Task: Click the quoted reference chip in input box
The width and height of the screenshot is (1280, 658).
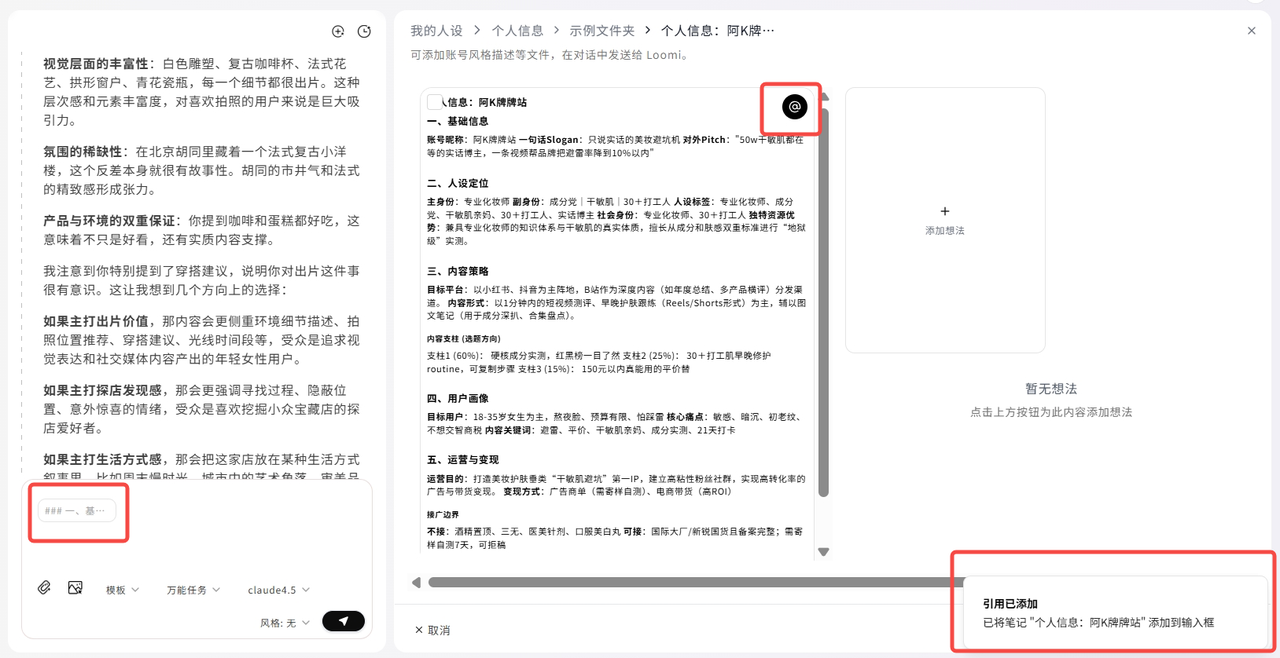Action: (77, 511)
